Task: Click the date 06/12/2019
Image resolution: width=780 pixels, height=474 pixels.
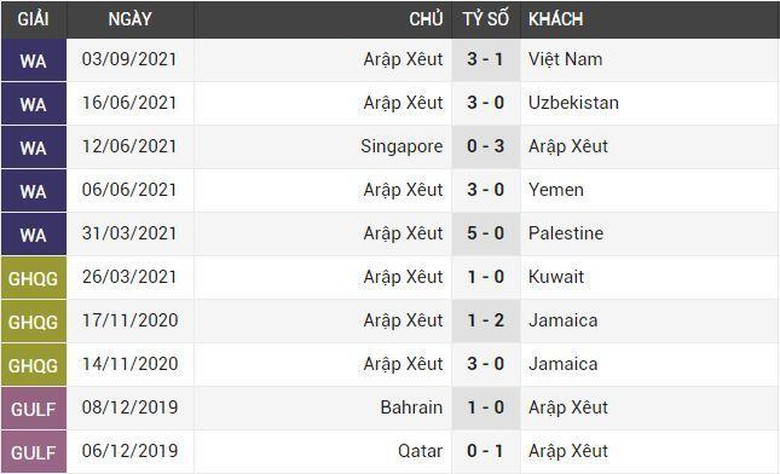Action: pos(129,451)
